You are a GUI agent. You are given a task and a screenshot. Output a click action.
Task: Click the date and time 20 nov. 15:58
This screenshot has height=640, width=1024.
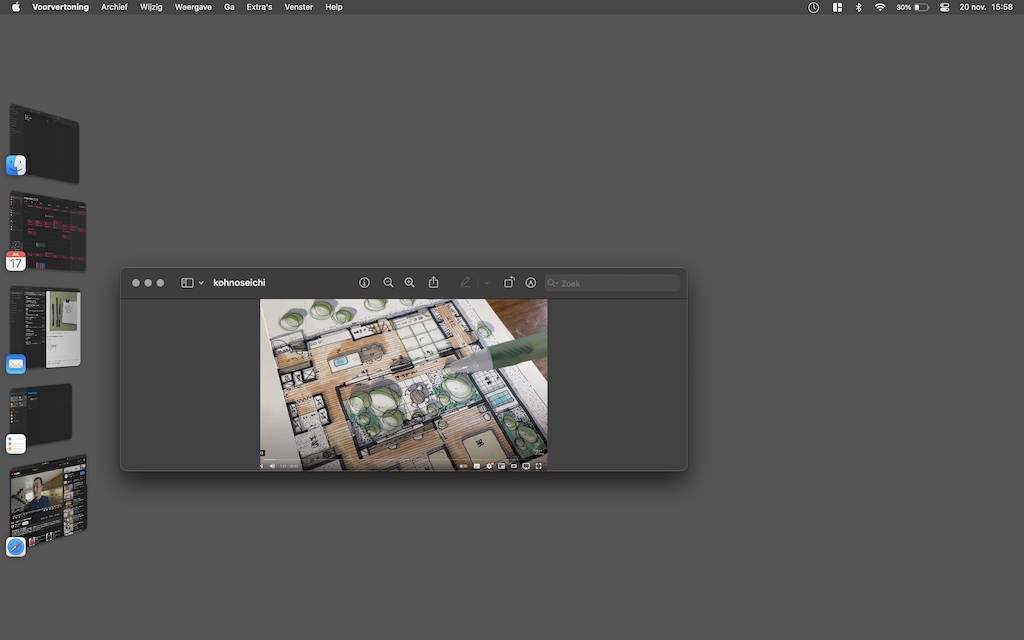986,7
